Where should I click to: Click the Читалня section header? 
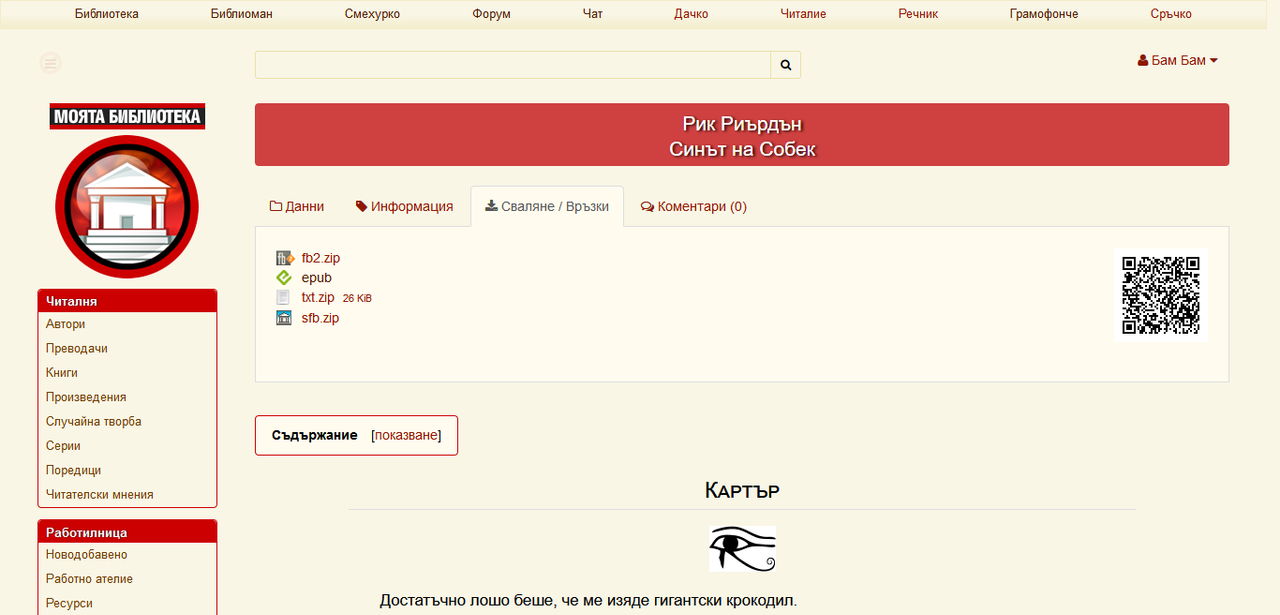[x=127, y=300]
